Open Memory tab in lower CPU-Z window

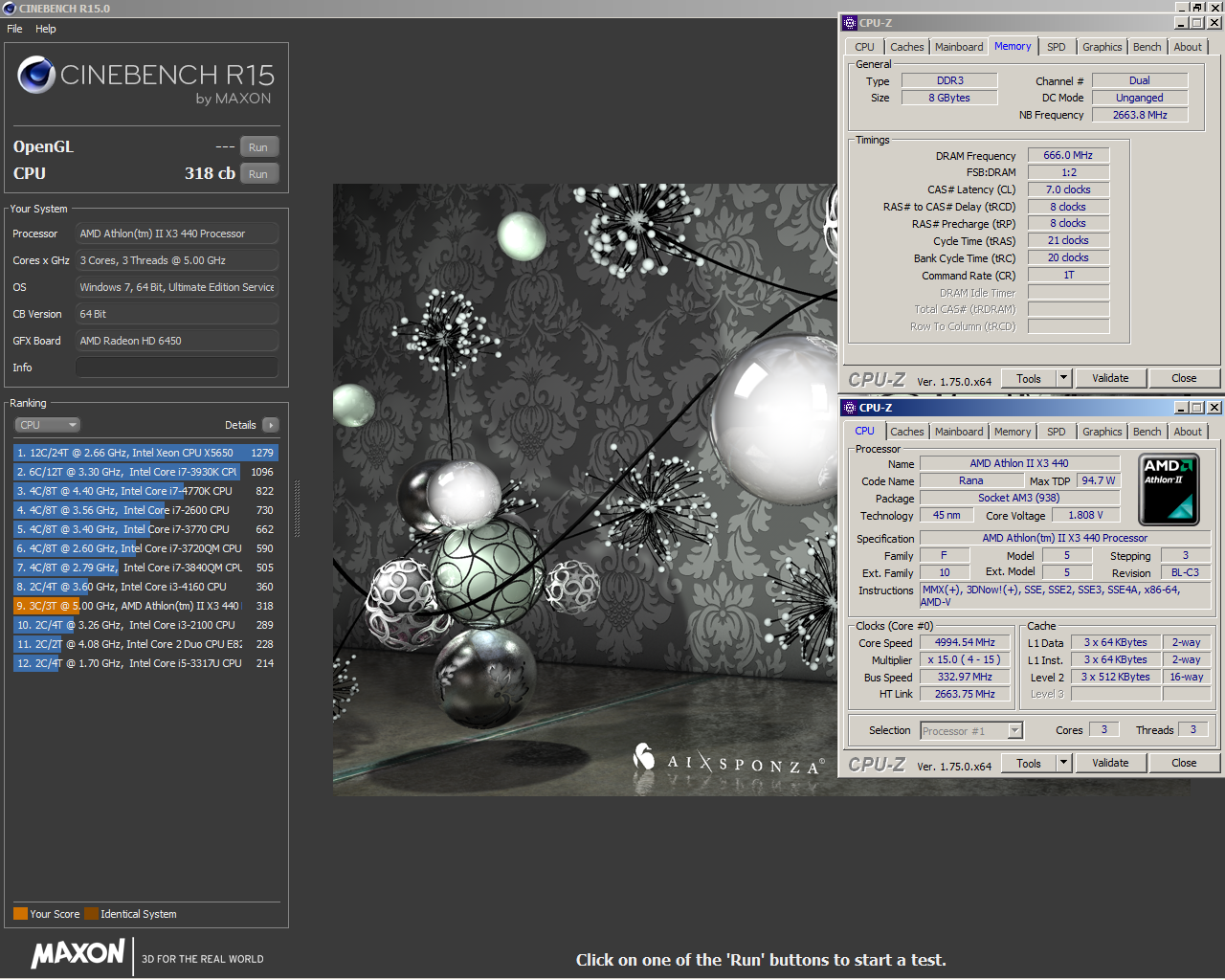point(1012,432)
